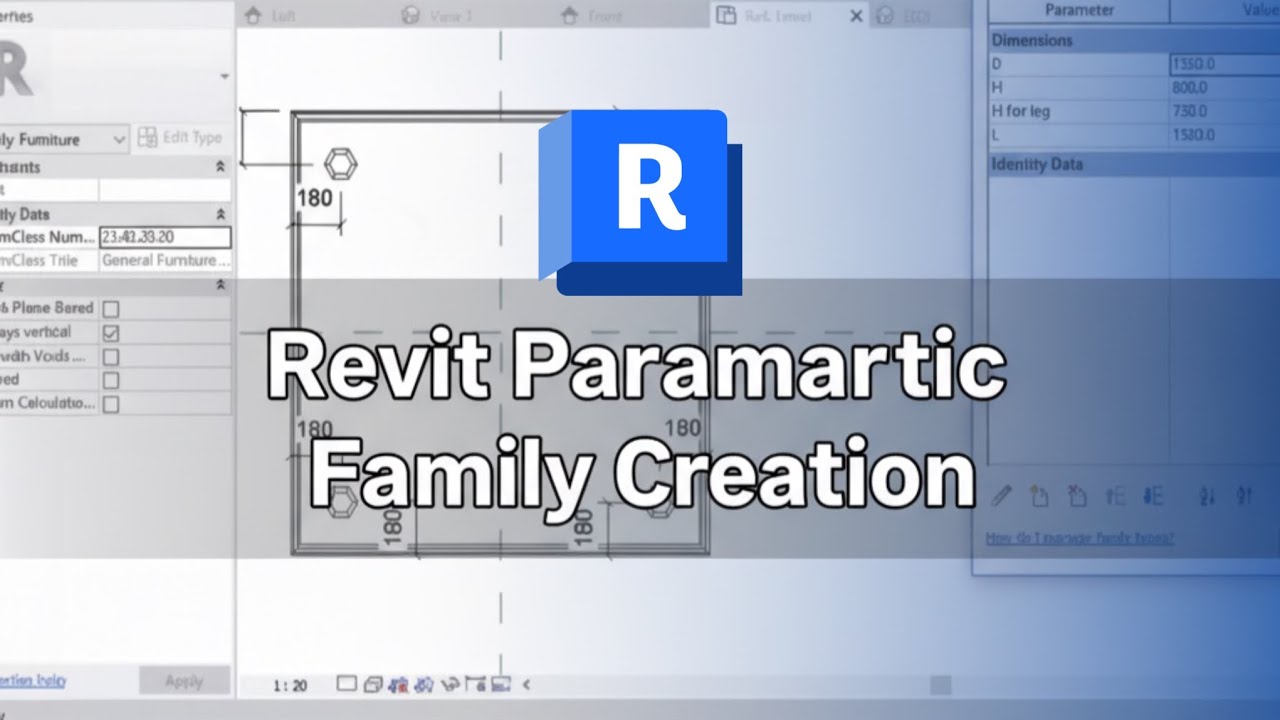Toggle the Work Plane-Based checkbox
Image resolution: width=1280 pixels, height=720 pixels.
coord(111,309)
